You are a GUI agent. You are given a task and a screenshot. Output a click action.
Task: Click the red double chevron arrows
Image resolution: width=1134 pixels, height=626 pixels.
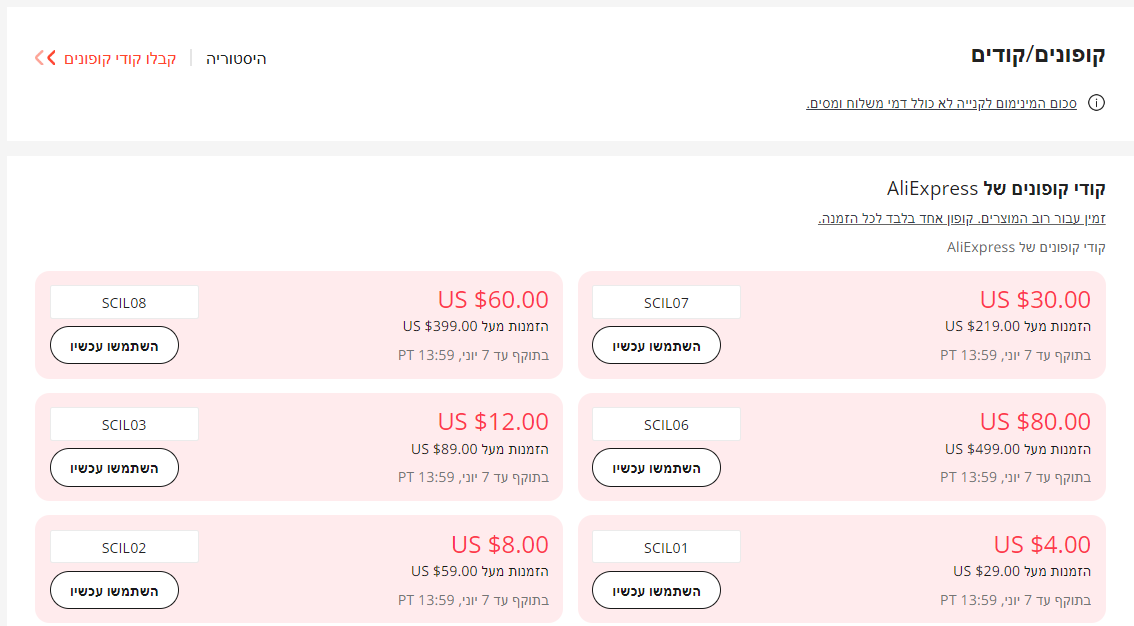[45, 58]
